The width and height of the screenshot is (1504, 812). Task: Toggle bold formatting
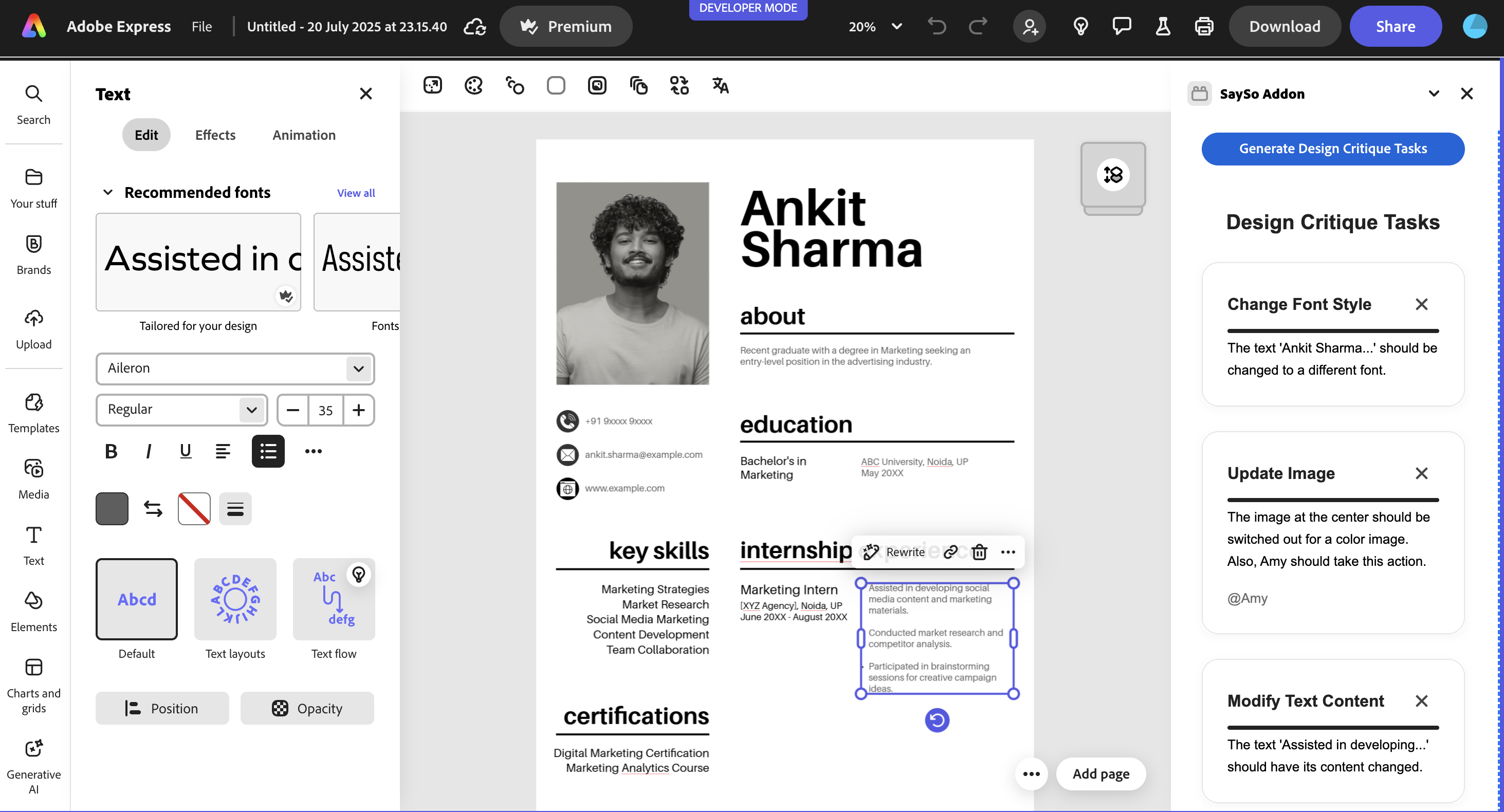coord(111,451)
